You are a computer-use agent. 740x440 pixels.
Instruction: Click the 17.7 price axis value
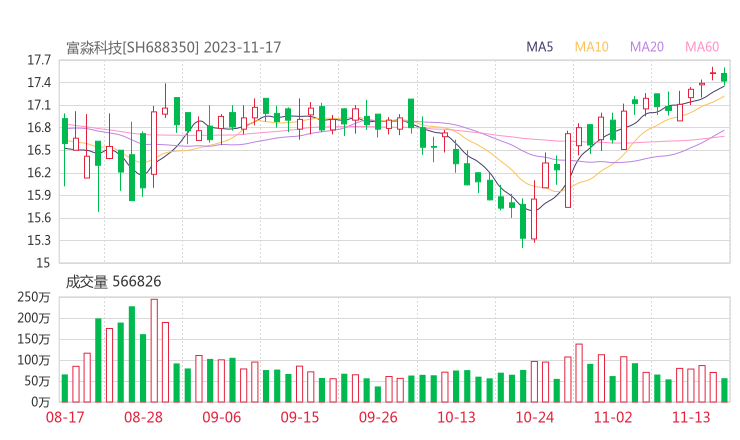point(39,60)
